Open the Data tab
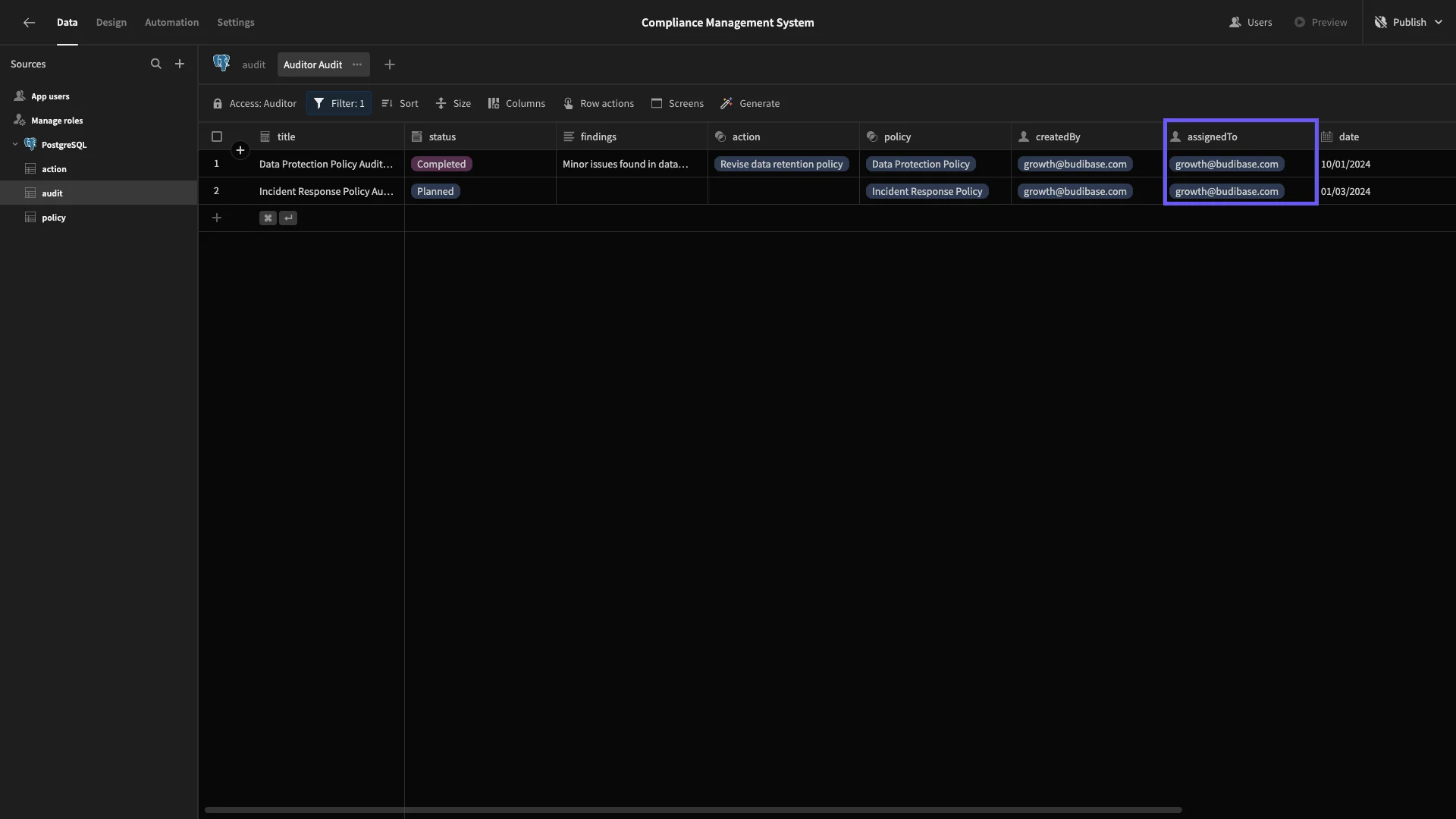 point(67,23)
